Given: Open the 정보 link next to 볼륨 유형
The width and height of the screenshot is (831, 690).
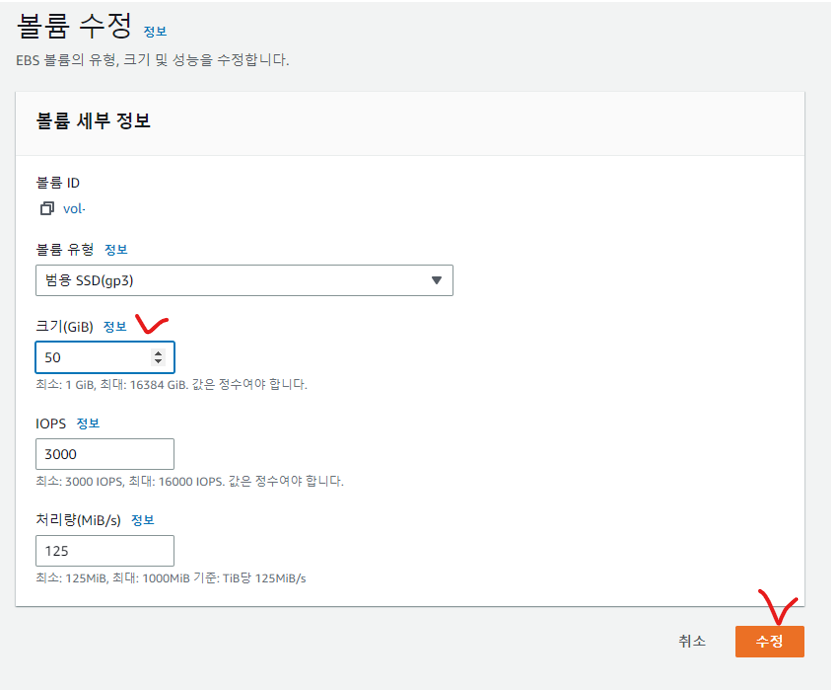Looking at the screenshot, I should (116, 250).
